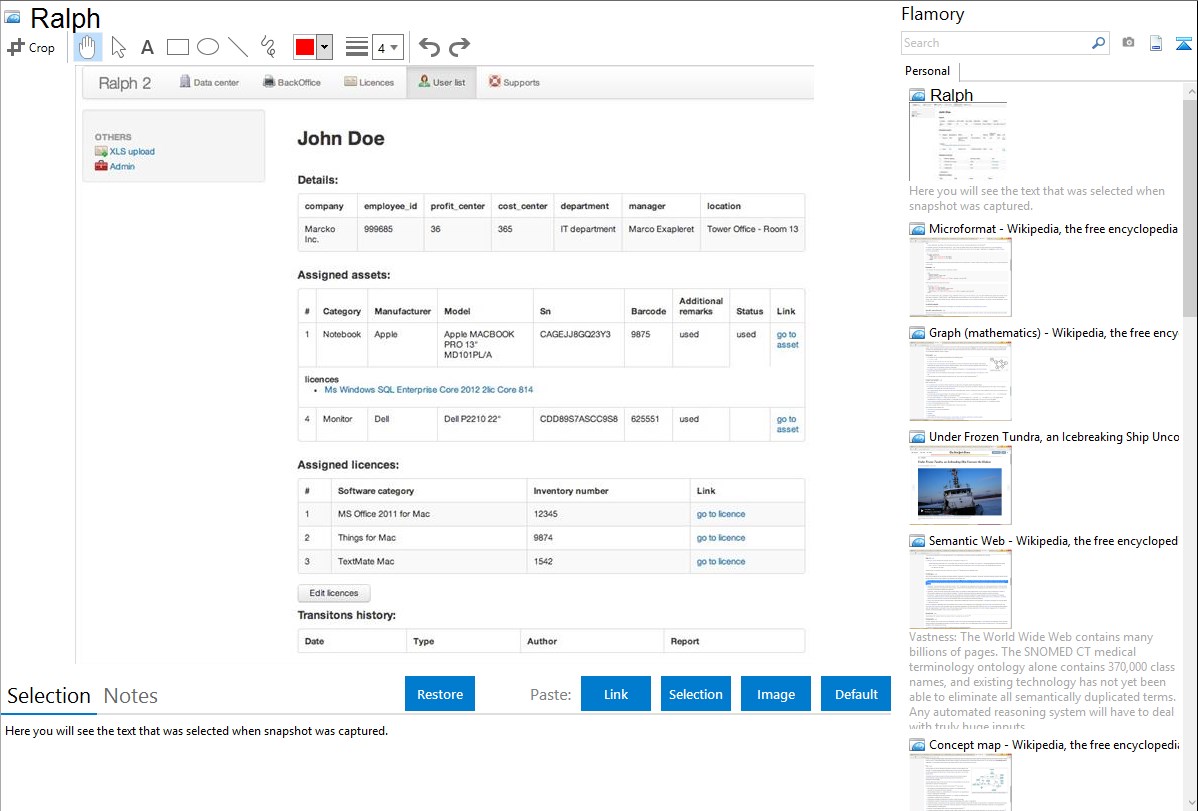Expand the line width dropdown
The height and width of the screenshot is (811, 1198).
394,47
